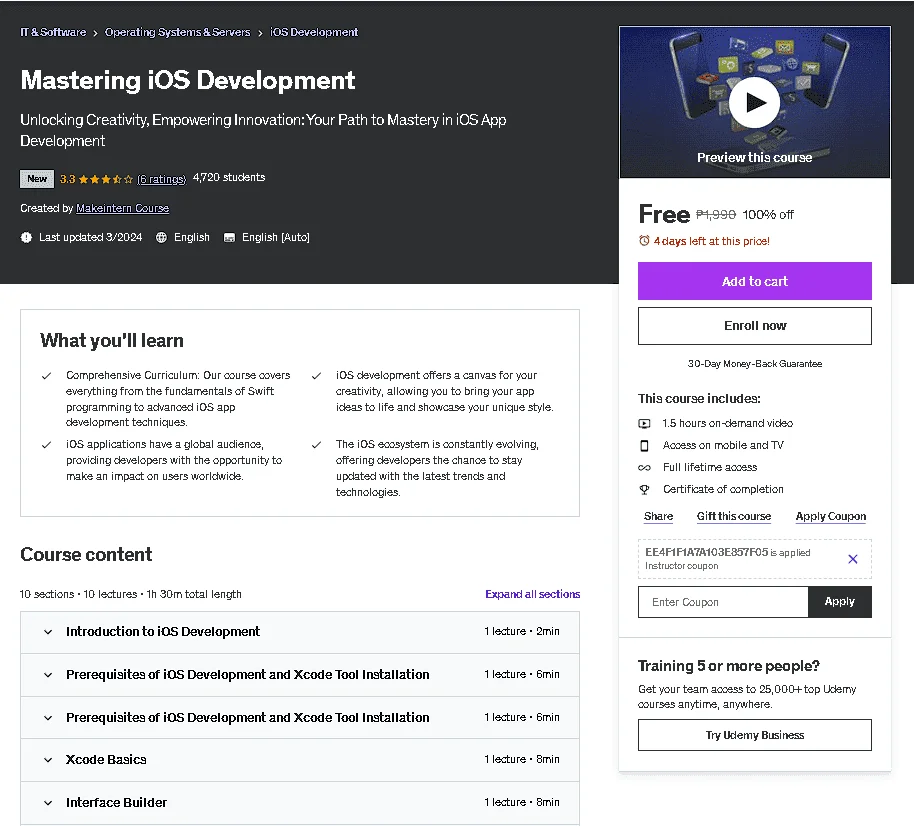Remove the applied coupon with X icon

pyautogui.click(x=852, y=559)
